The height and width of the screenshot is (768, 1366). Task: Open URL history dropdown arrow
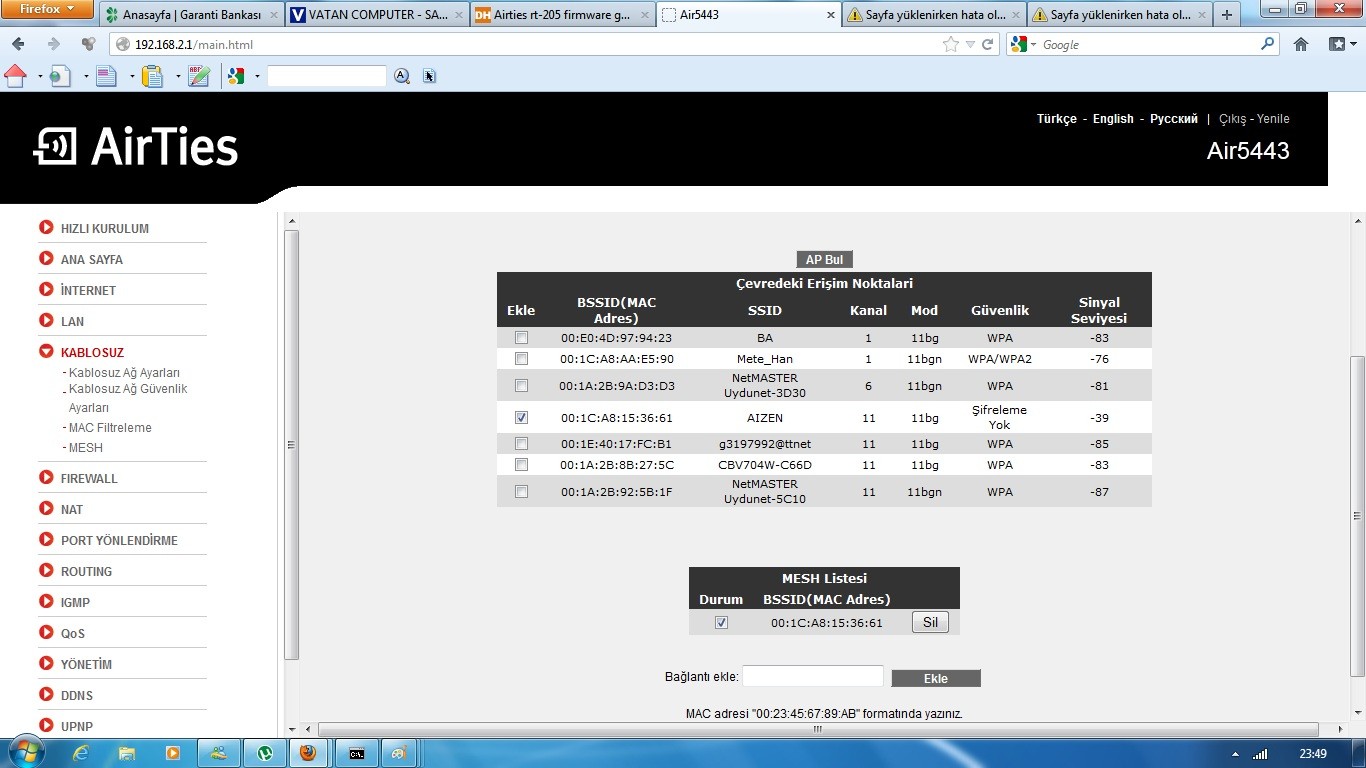970,44
